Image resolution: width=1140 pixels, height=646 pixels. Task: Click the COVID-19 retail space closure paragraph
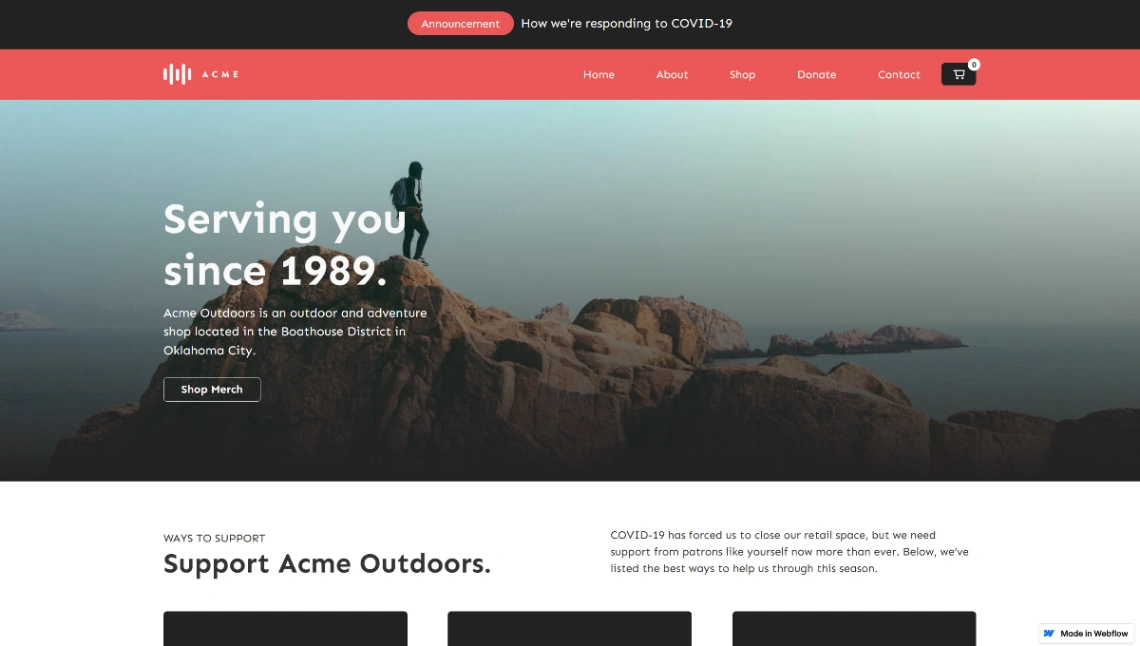tap(790, 552)
